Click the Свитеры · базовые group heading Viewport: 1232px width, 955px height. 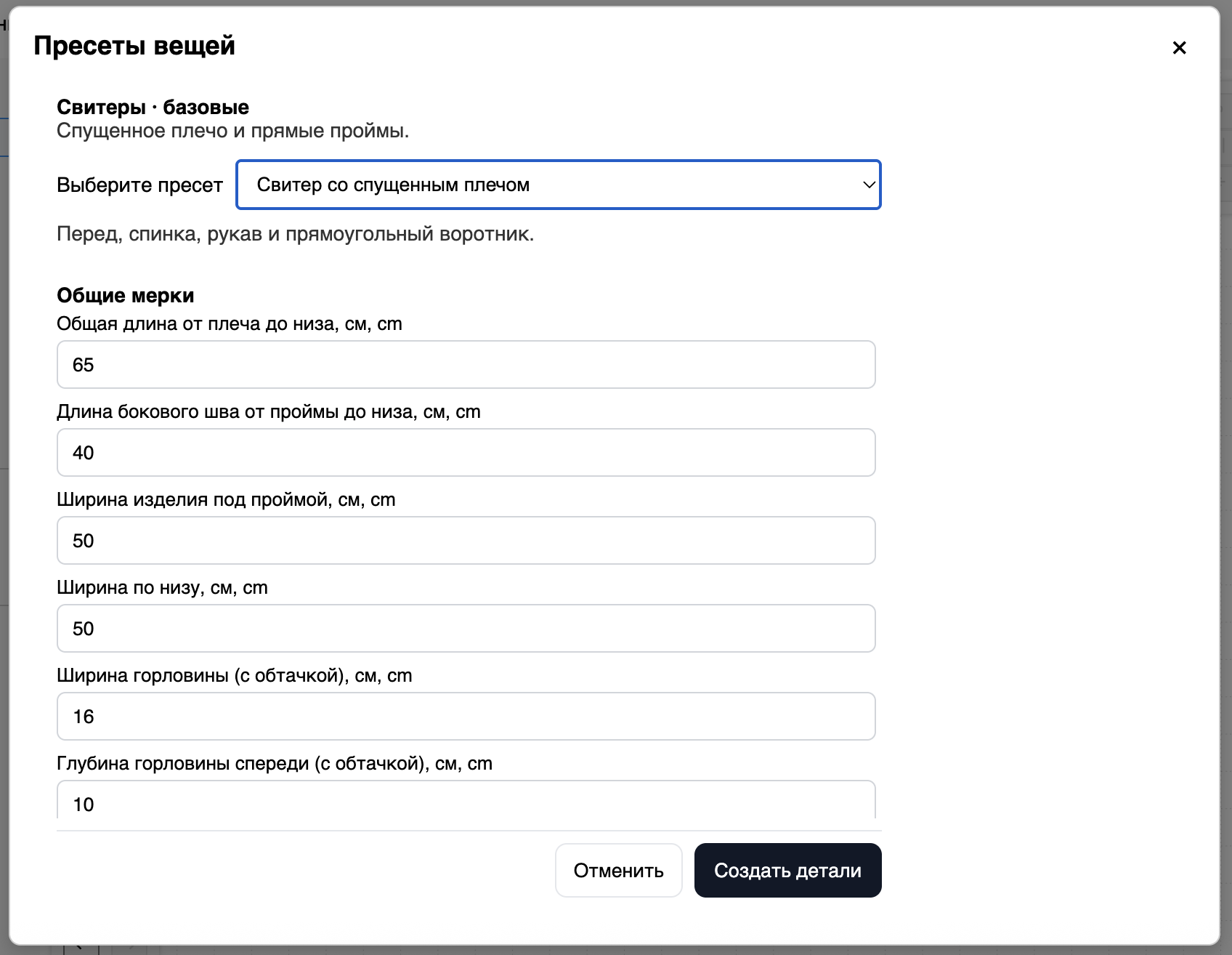(x=153, y=108)
